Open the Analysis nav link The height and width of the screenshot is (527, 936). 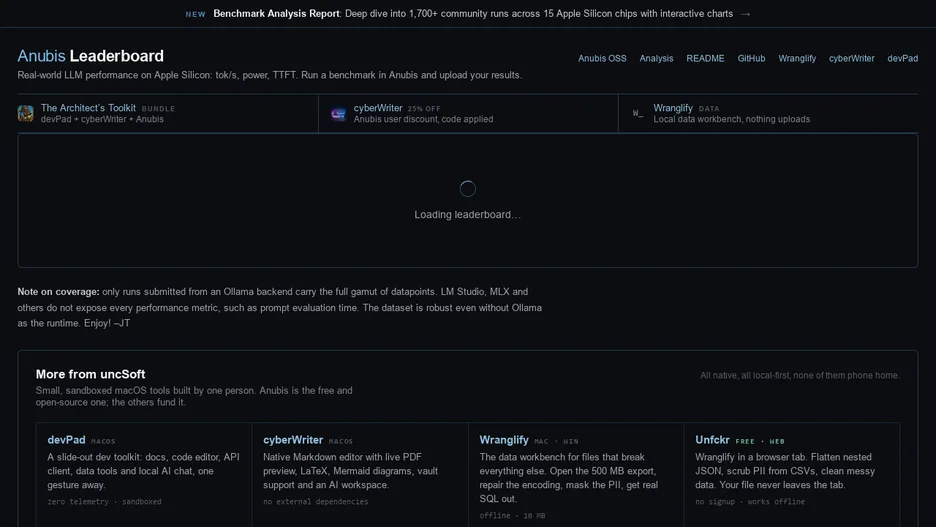click(x=656, y=58)
